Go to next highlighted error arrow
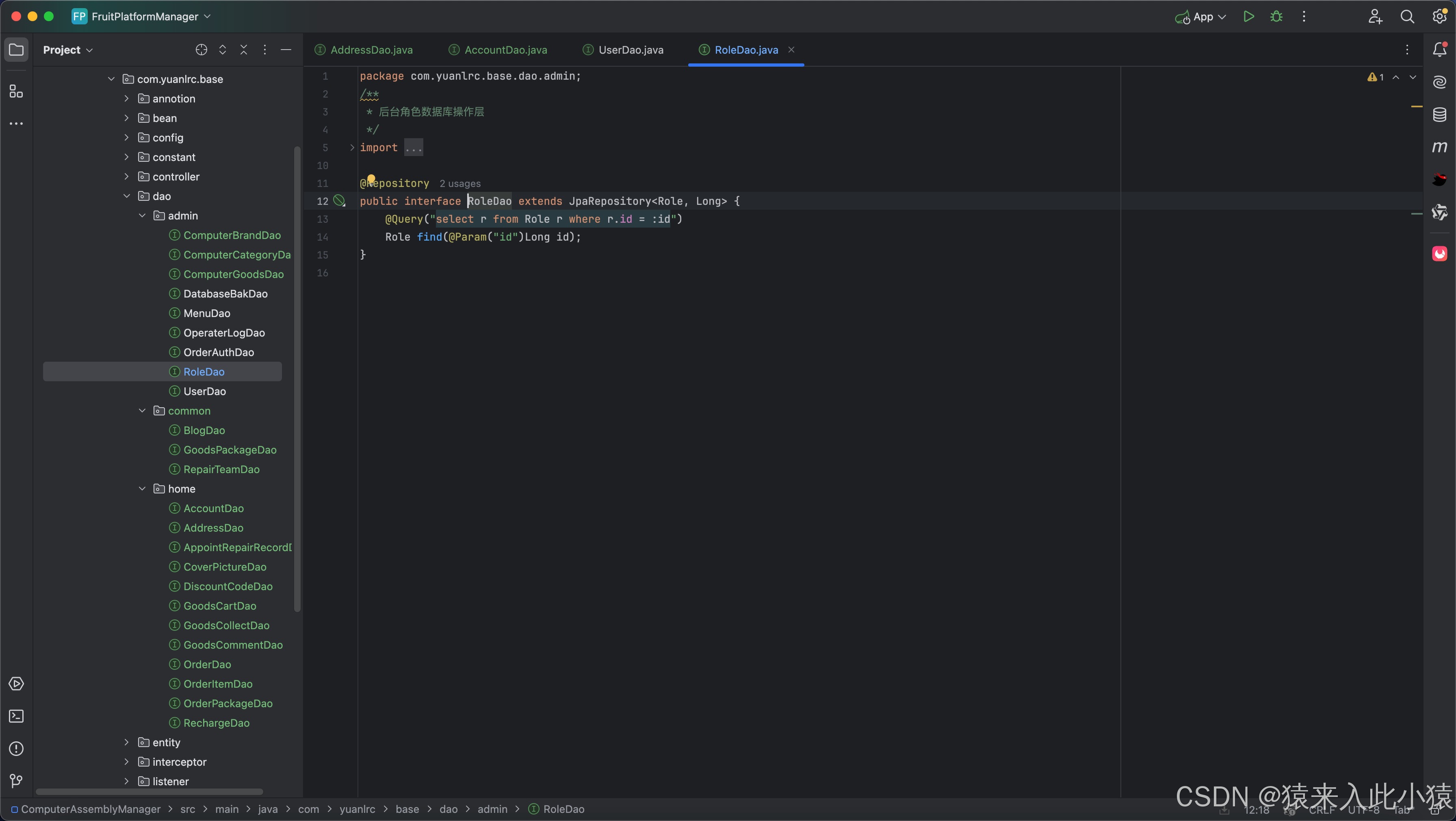 [x=1413, y=77]
